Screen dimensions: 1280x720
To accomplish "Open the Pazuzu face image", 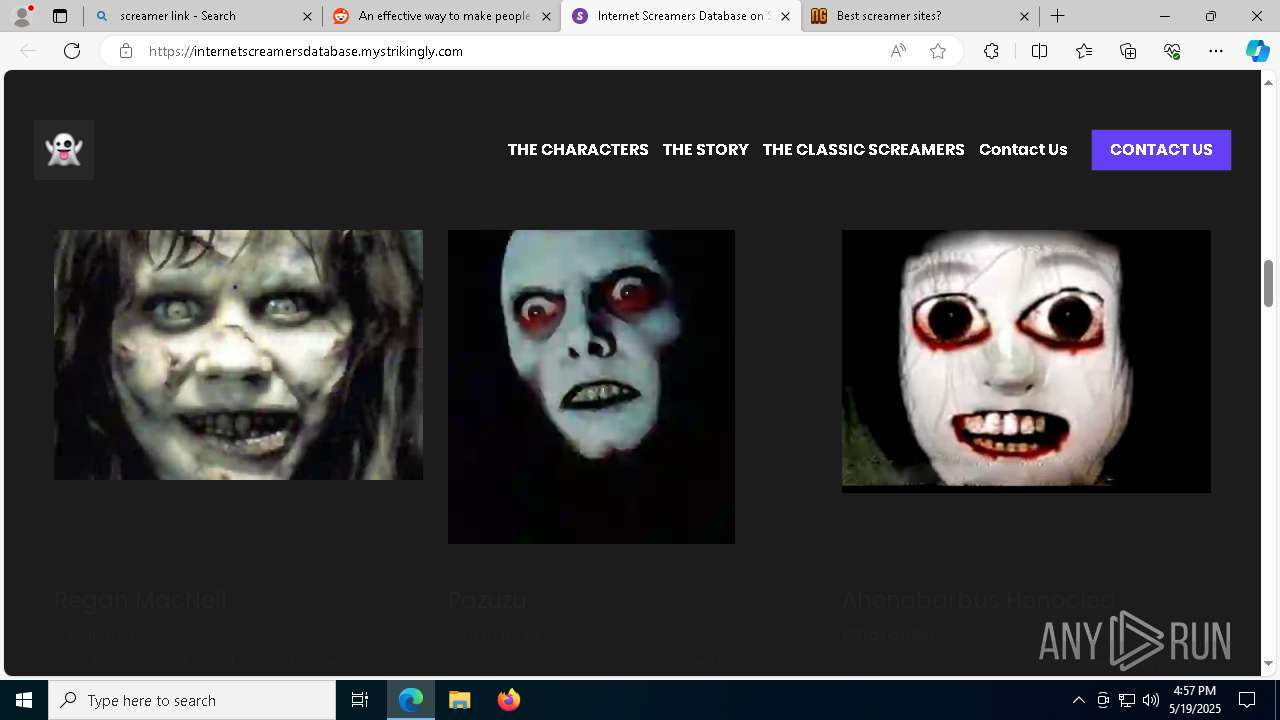I will click(591, 387).
